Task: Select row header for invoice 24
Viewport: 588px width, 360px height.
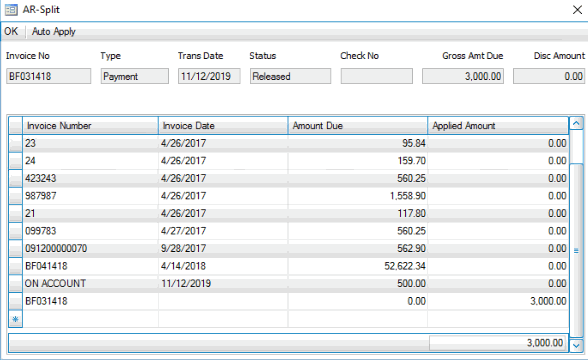Action: coord(15,161)
